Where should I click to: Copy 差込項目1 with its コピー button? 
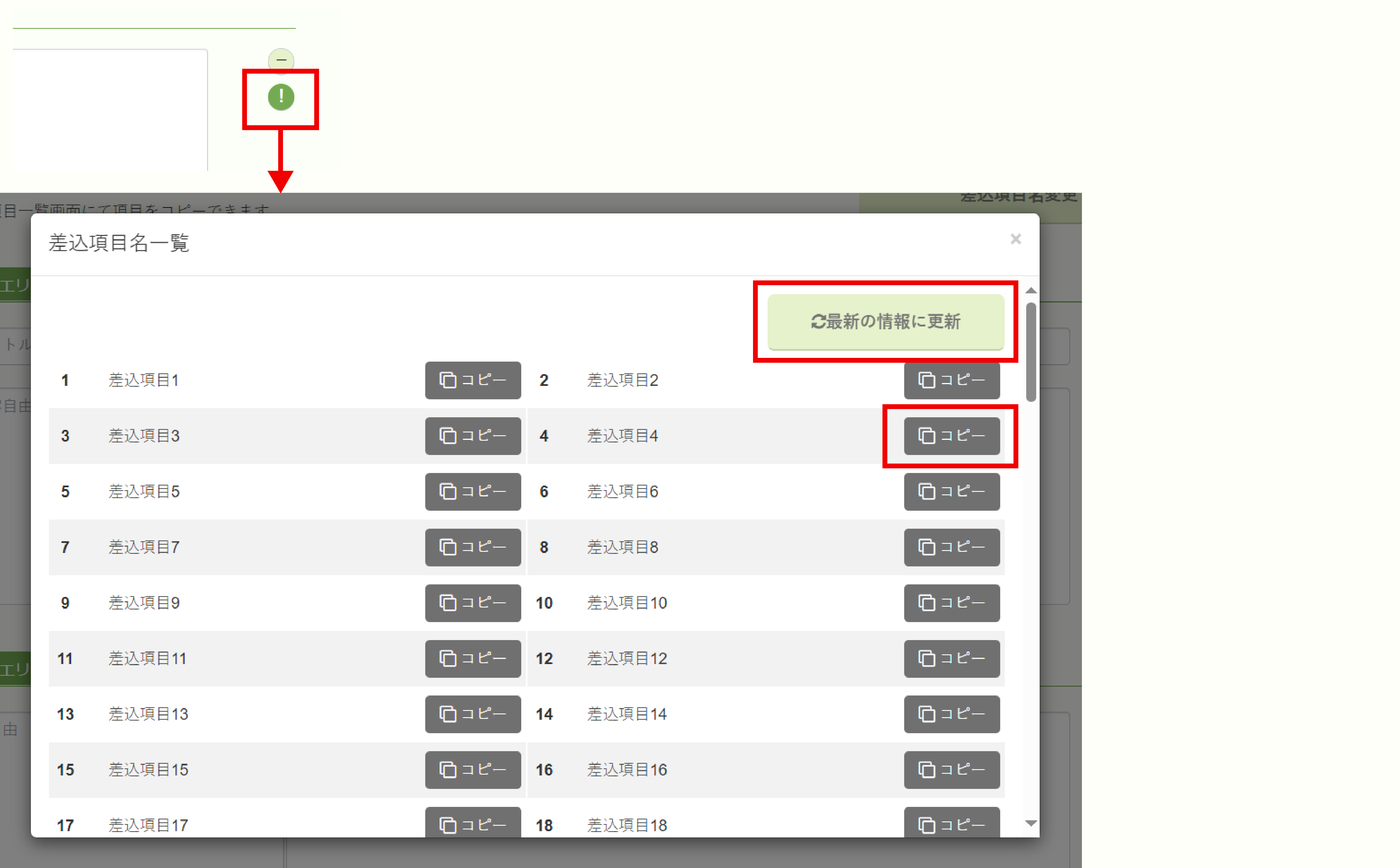473,380
